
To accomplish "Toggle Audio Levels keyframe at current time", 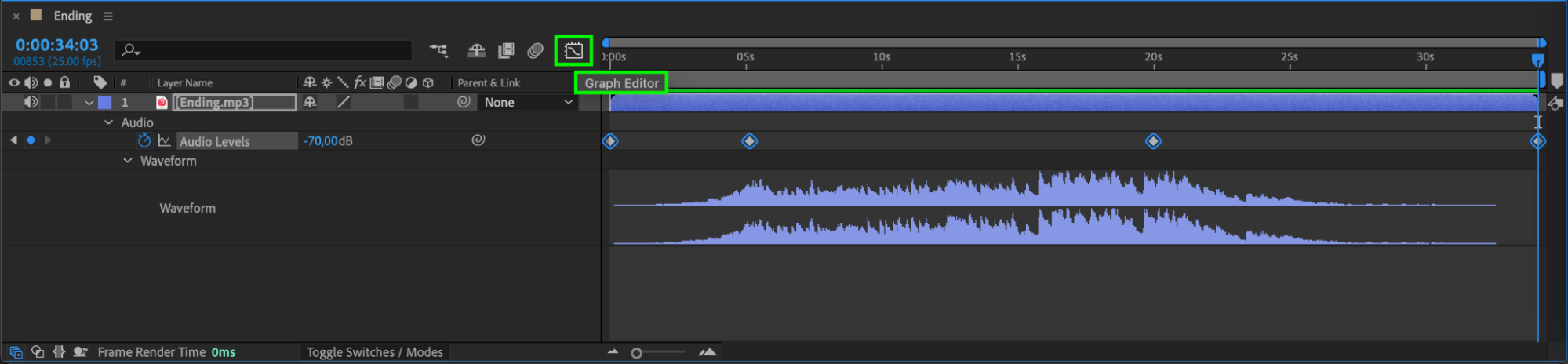I will tap(31, 140).
